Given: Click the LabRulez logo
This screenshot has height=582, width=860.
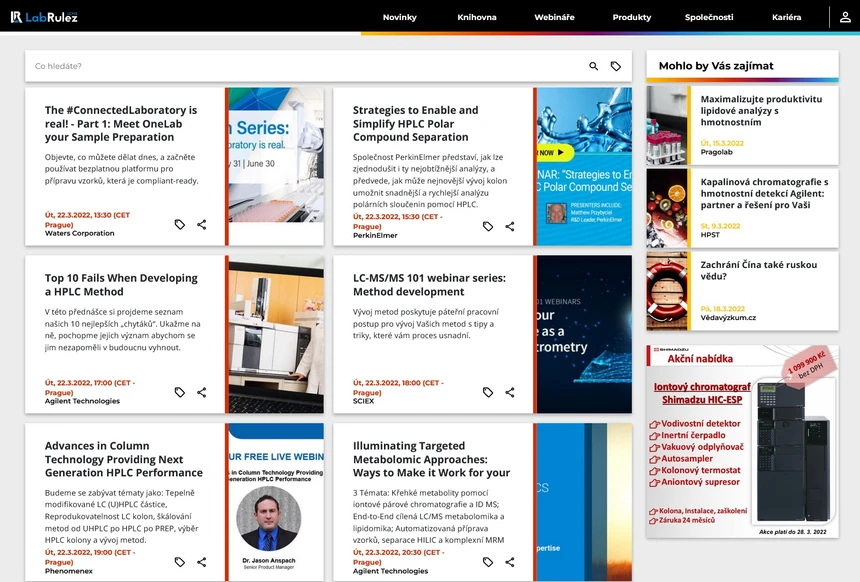Looking at the screenshot, I should [x=44, y=17].
